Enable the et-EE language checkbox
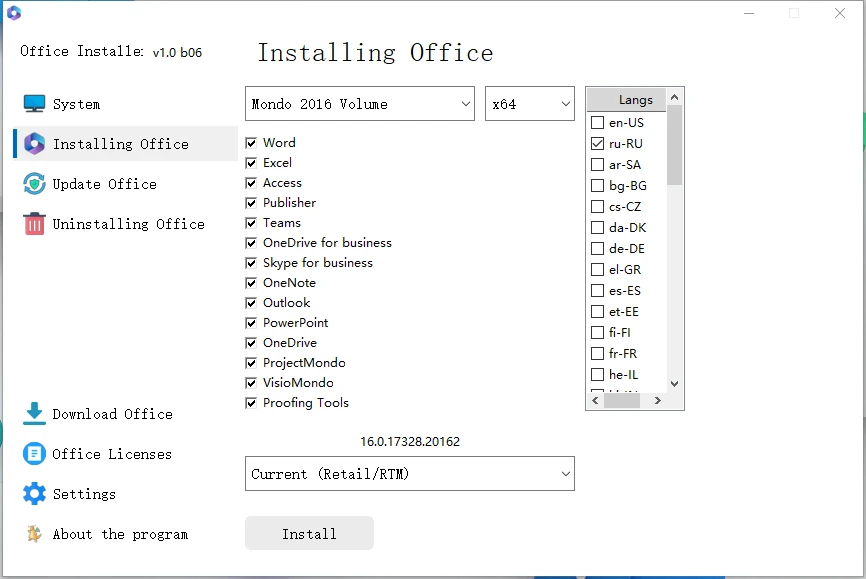 click(x=598, y=312)
